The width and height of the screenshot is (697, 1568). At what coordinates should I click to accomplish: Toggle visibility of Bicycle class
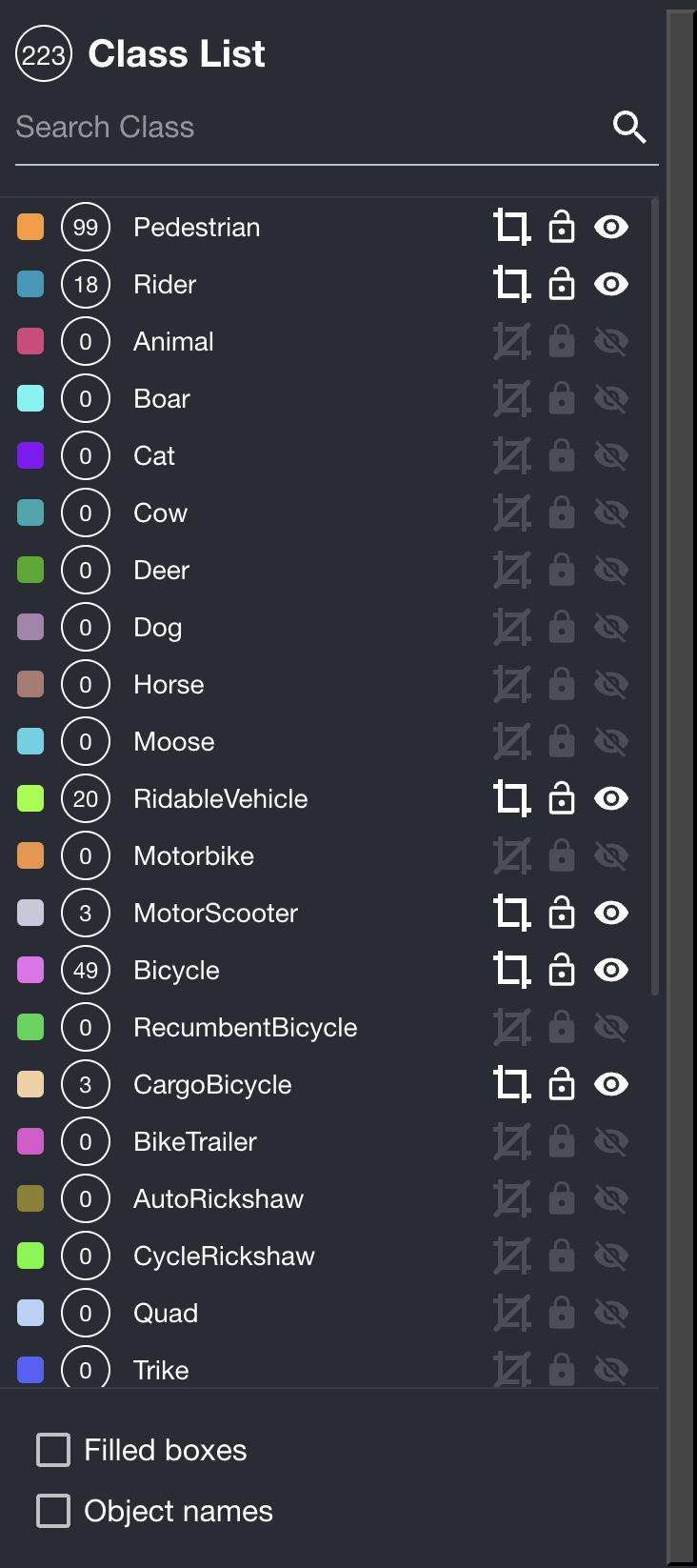611,971
